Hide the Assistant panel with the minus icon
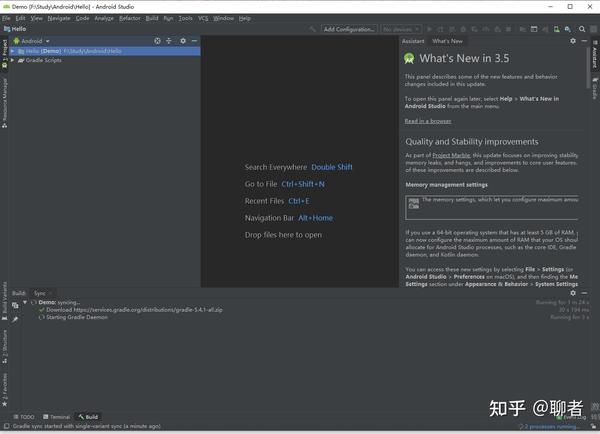The image size is (600, 434). click(x=584, y=41)
